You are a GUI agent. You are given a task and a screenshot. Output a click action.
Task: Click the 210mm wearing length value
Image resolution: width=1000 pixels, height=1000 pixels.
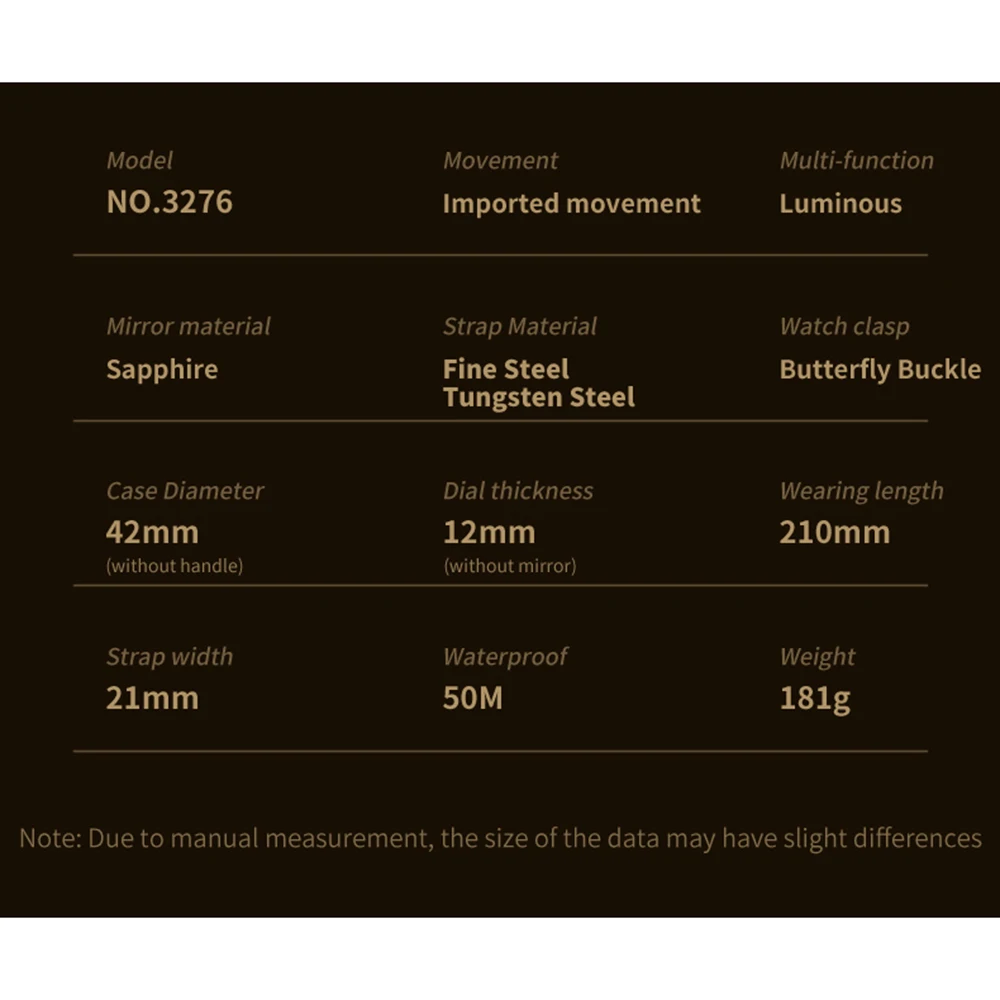coord(834,532)
